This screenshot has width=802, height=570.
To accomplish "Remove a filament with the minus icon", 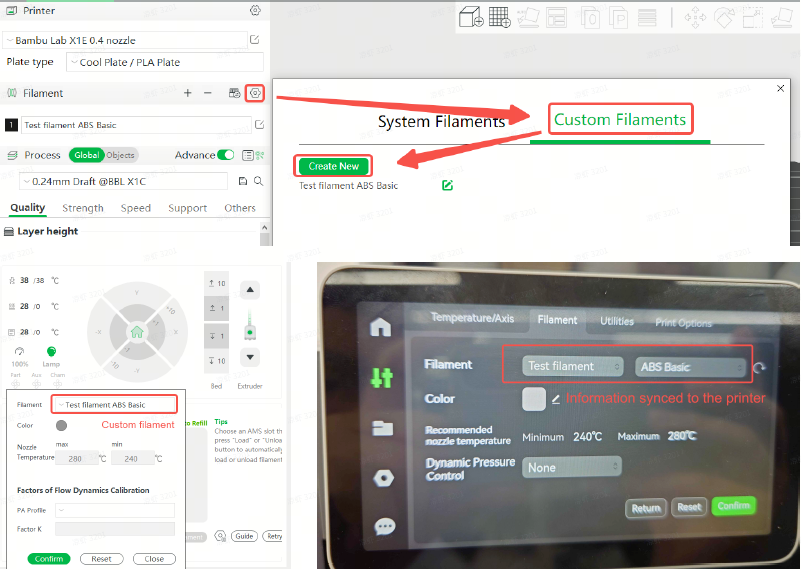I will 208,93.
